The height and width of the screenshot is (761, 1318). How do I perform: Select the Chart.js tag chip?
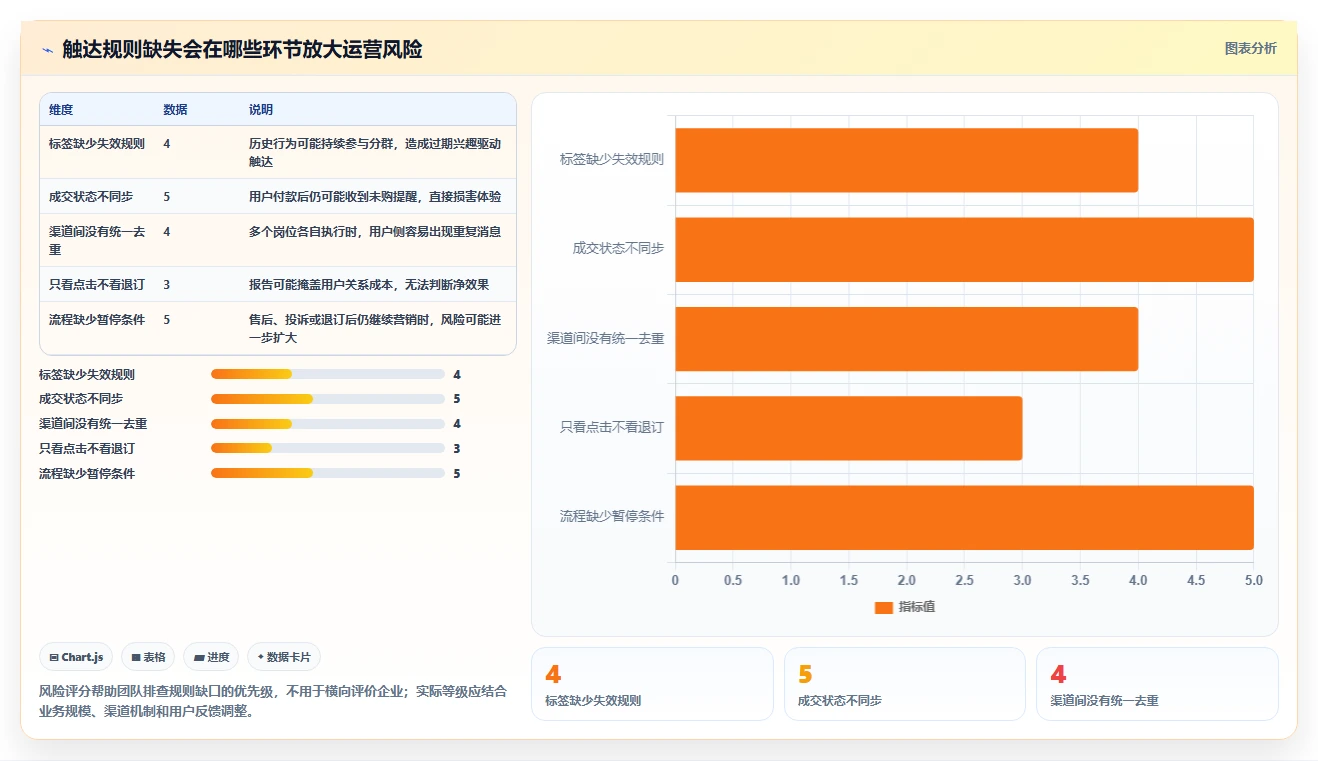(76, 657)
